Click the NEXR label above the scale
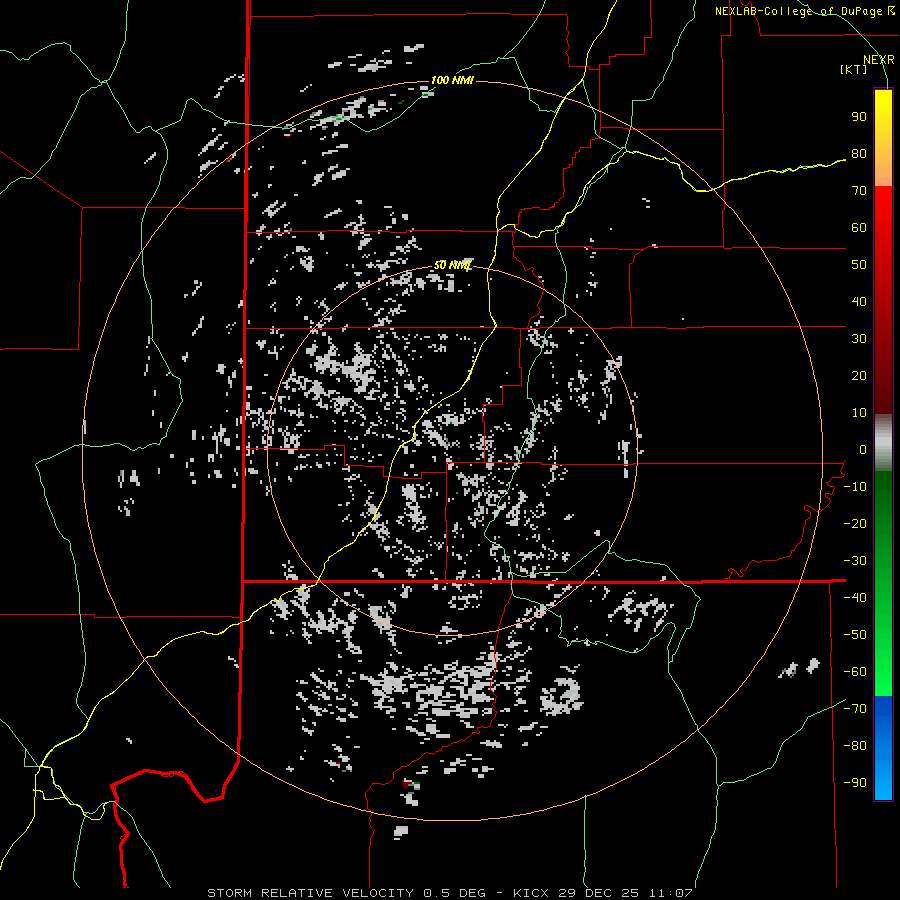 (878, 60)
